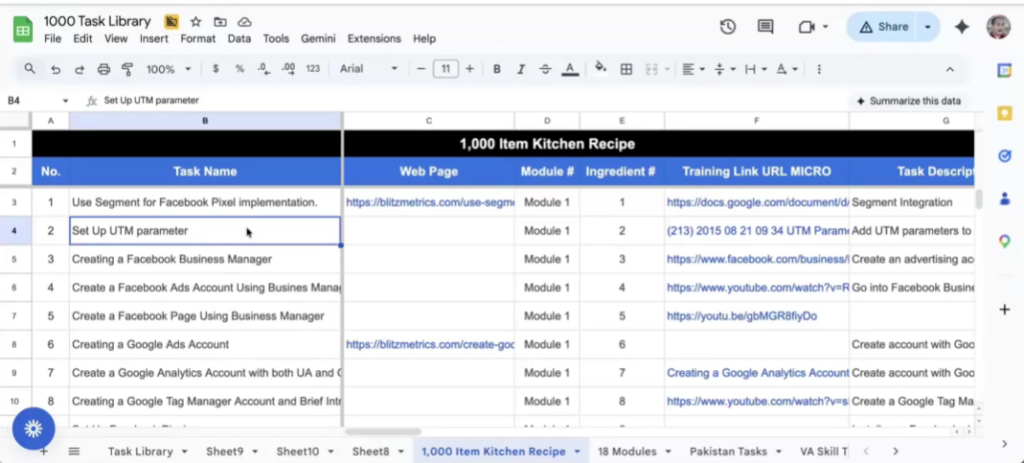The image size is (1024, 463).
Task: Open the Data menu
Action: point(239,39)
